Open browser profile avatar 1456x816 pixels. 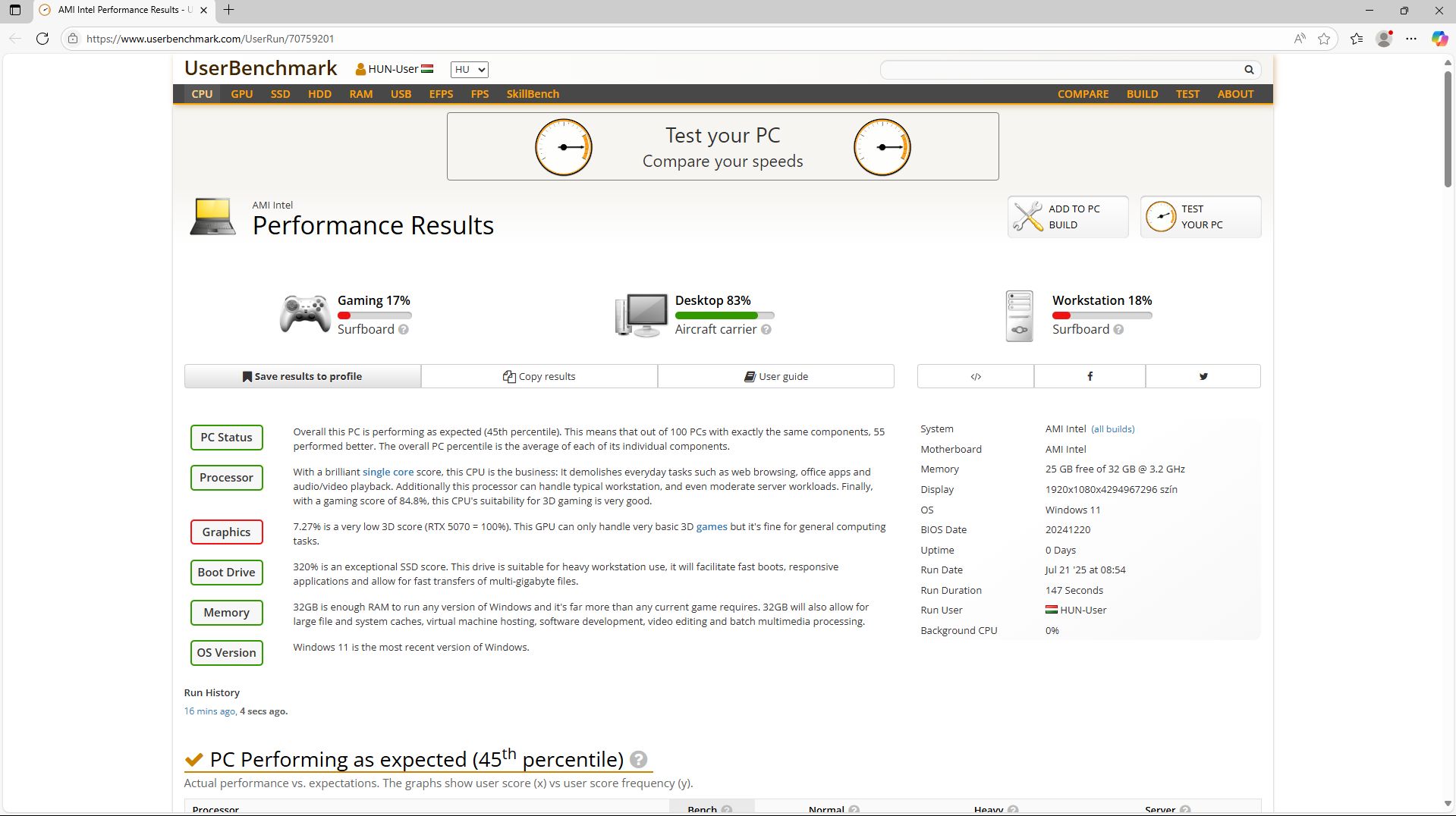(1384, 39)
